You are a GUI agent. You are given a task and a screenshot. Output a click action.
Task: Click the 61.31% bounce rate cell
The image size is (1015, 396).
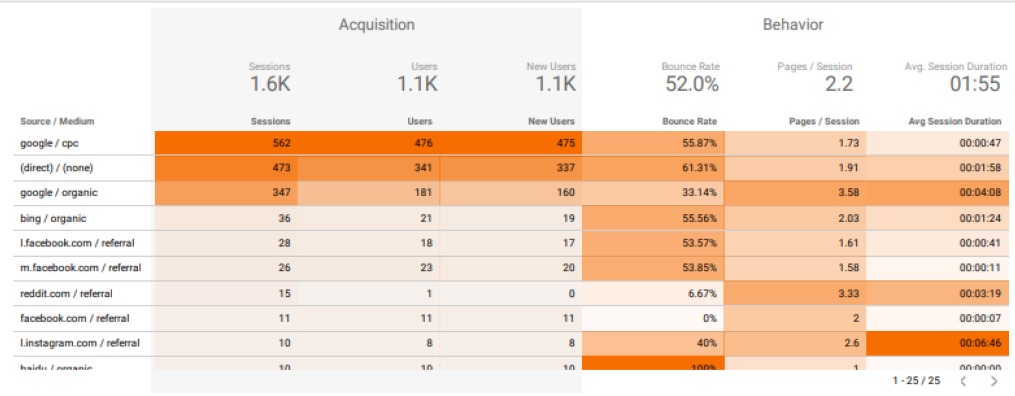pyautogui.click(x=653, y=168)
